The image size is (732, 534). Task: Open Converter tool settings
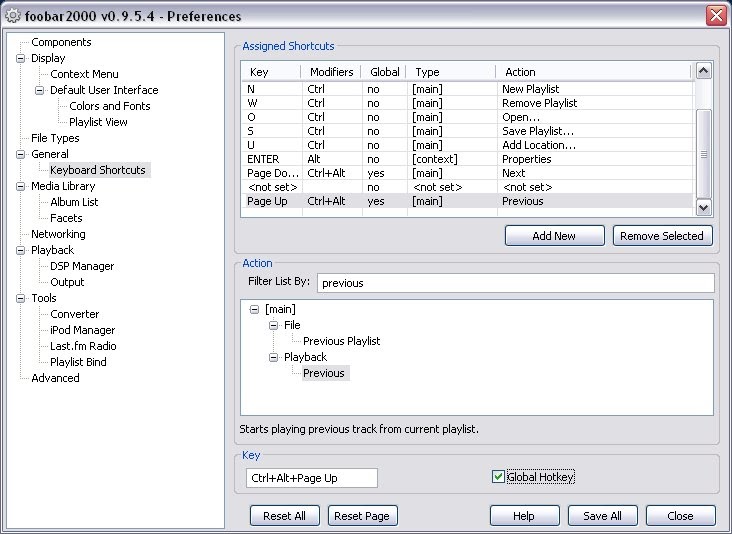coord(75,314)
